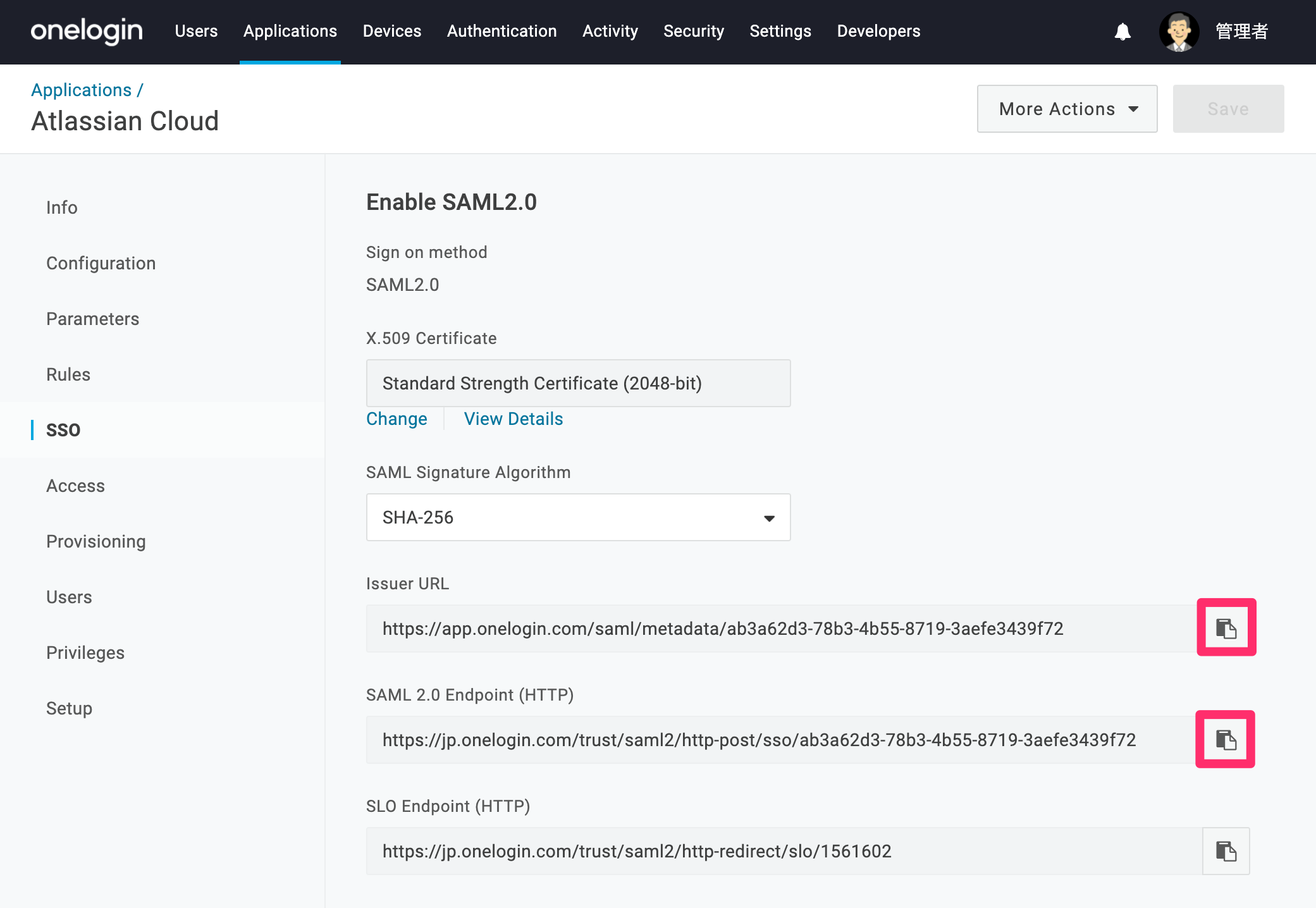
Task: Switch to the Provisioning tab
Action: pyautogui.click(x=96, y=541)
